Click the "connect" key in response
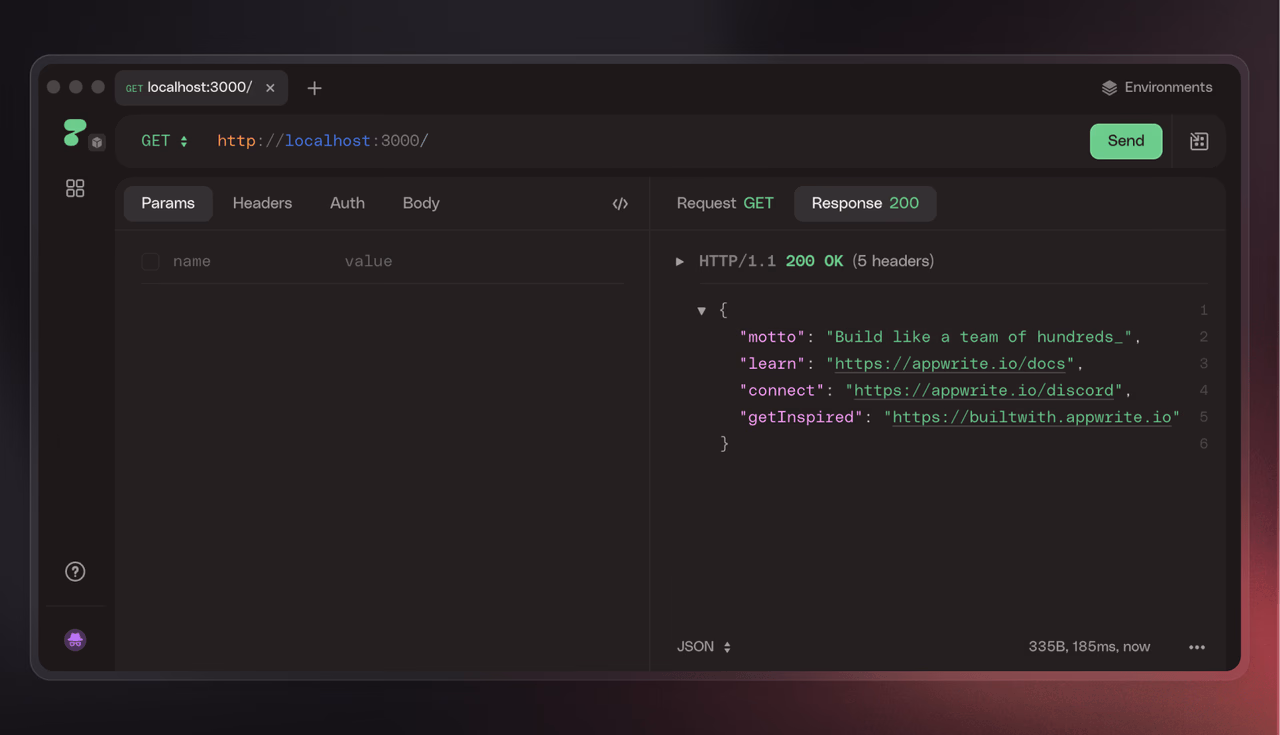Image resolution: width=1280 pixels, height=735 pixels. (x=783, y=391)
